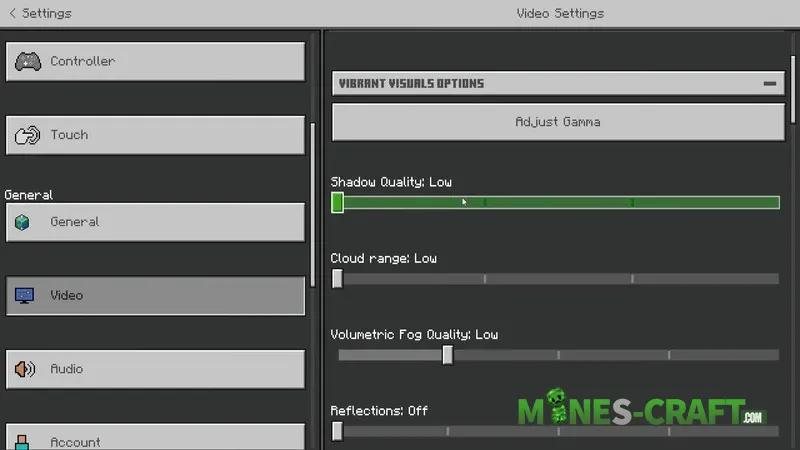Open the Account settings category
This screenshot has width=800, height=450.
point(156,437)
